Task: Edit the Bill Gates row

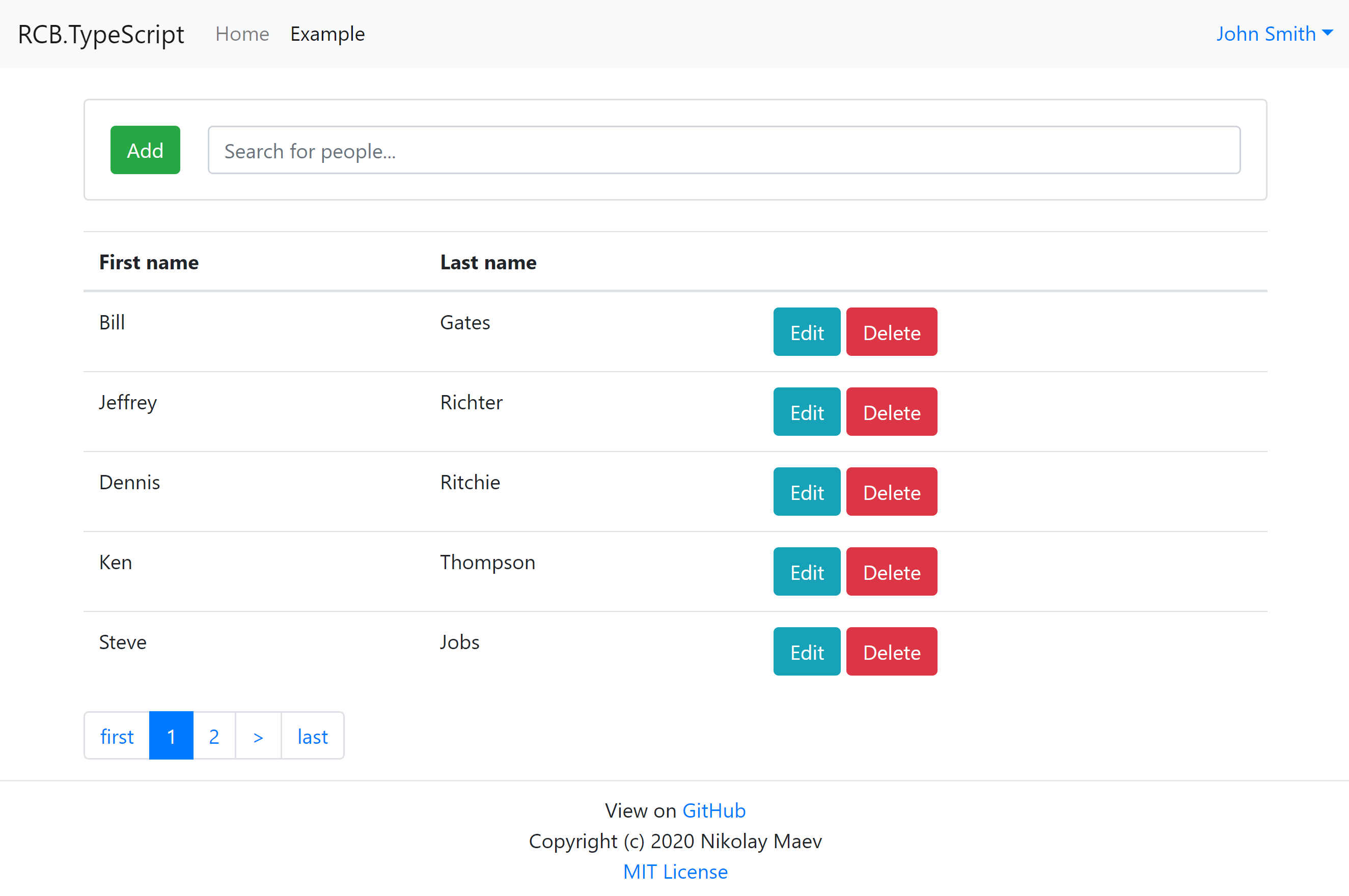Action: [x=806, y=332]
